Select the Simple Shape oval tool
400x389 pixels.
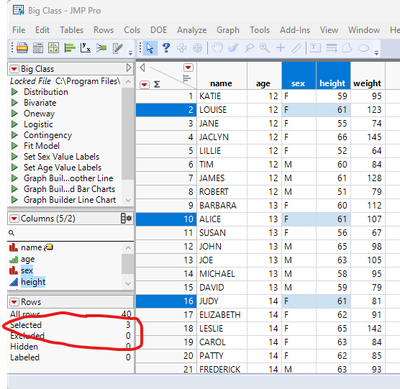[x=364, y=48]
